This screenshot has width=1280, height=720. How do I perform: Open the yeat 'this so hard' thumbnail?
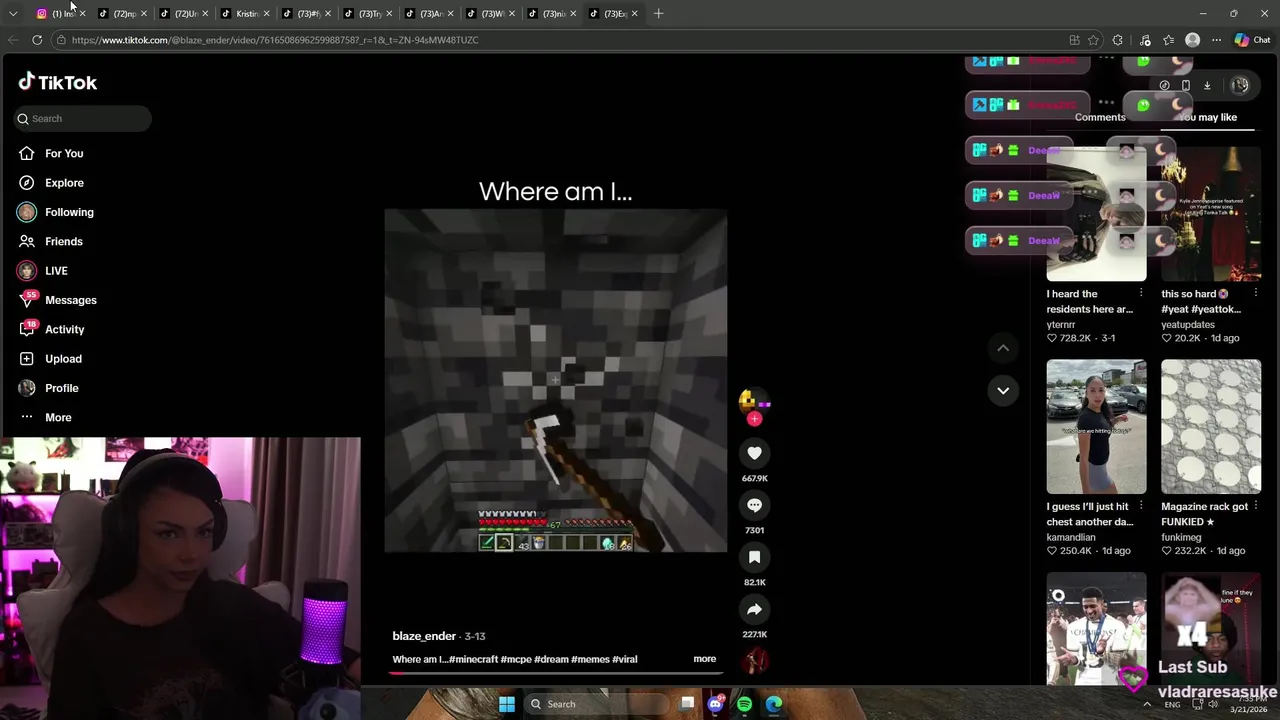(x=1211, y=214)
